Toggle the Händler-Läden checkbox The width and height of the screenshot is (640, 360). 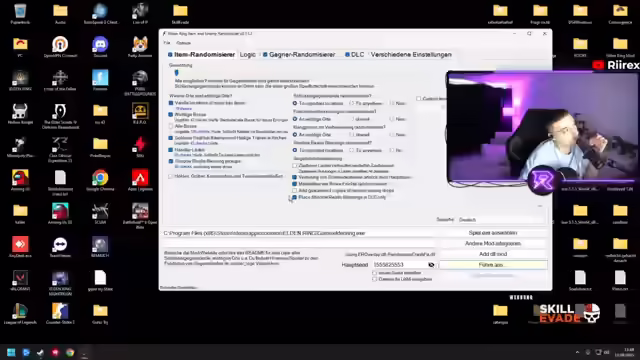171,150
